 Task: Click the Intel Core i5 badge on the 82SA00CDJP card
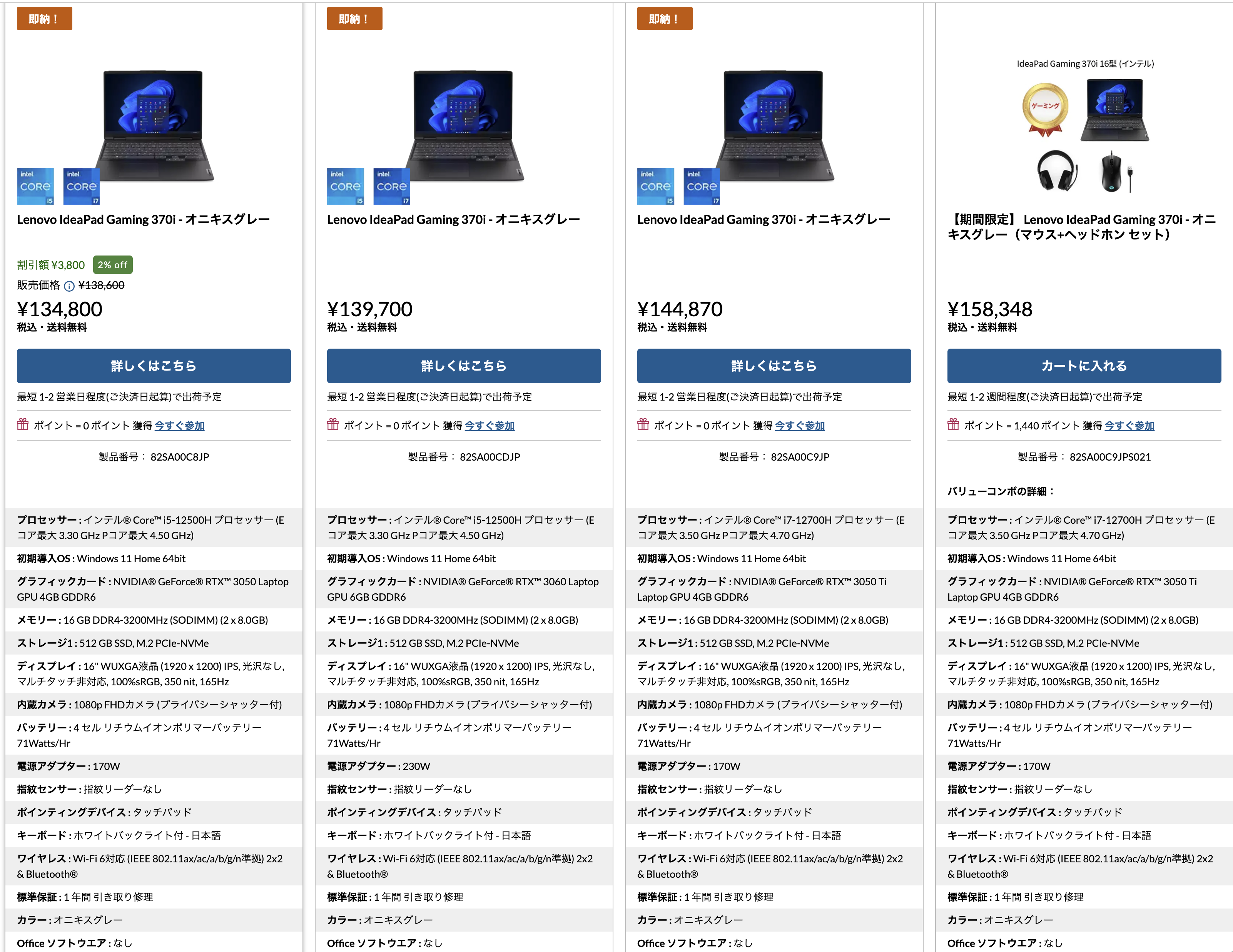(346, 186)
